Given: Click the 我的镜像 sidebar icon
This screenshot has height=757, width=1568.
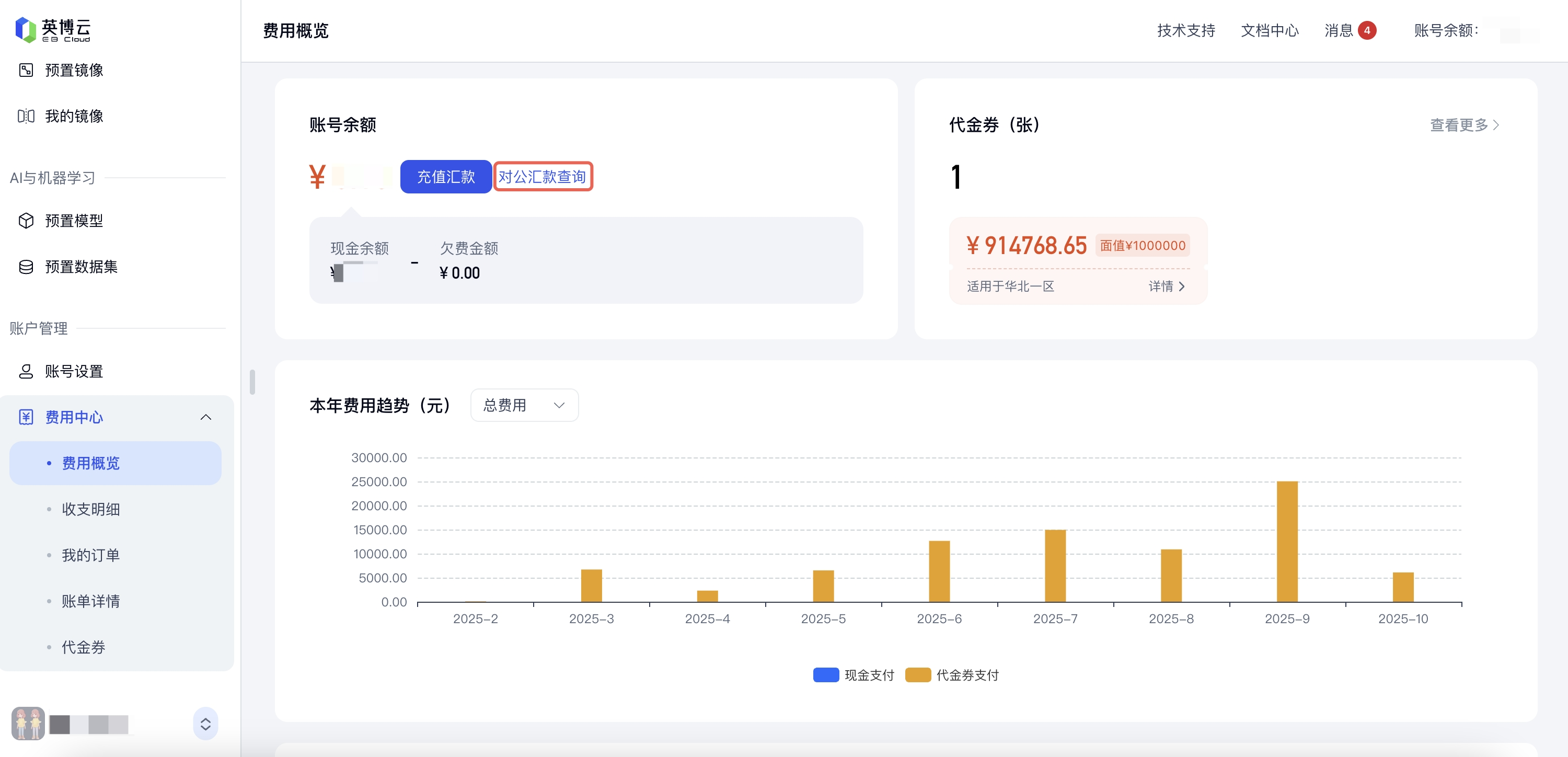Looking at the screenshot, I should (26, 116).
